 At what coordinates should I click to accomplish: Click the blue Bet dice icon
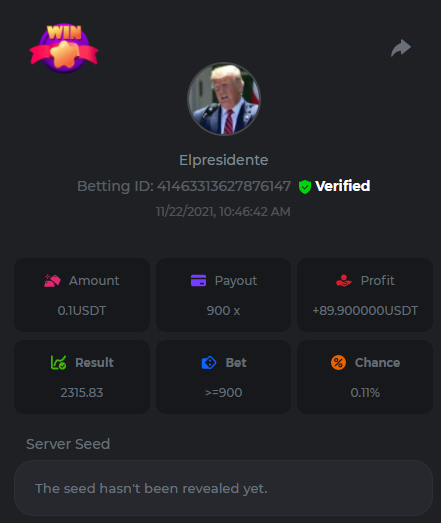209,363
